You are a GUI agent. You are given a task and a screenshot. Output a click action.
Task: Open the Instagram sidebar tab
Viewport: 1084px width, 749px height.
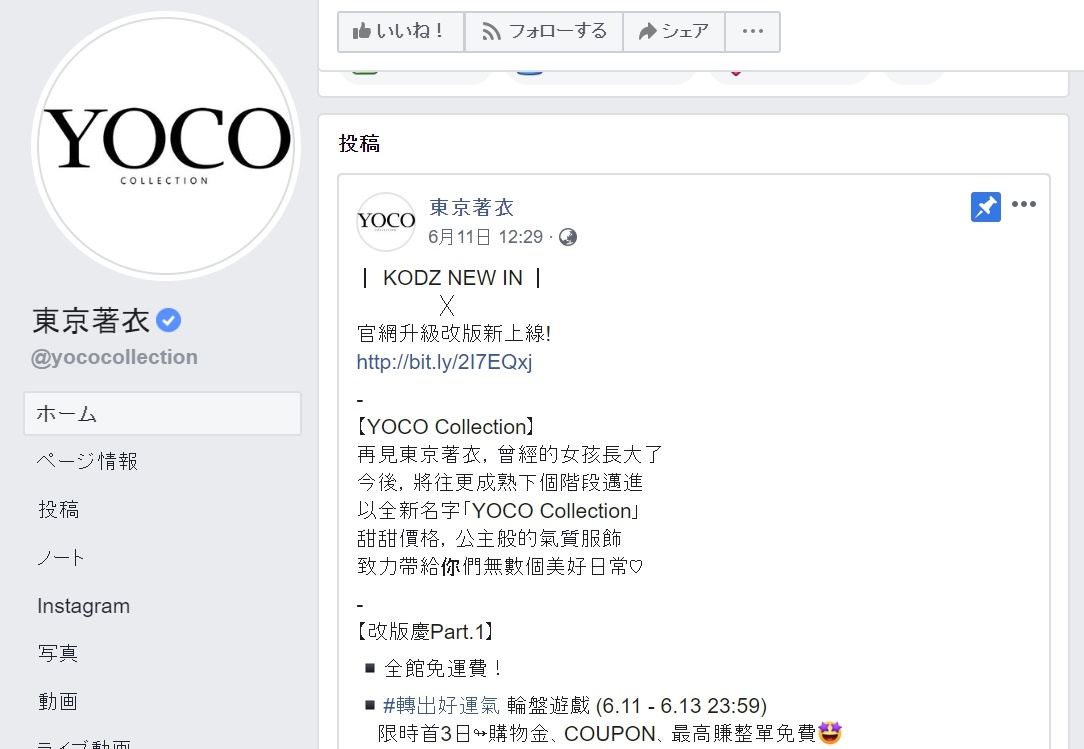pyautogui.click(x=84, y=606)
